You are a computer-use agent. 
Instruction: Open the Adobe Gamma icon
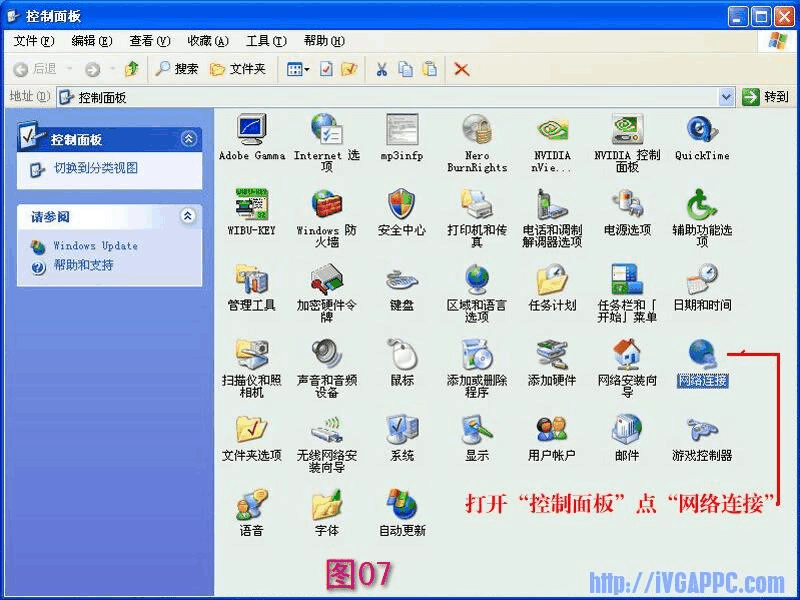point(252,130)
